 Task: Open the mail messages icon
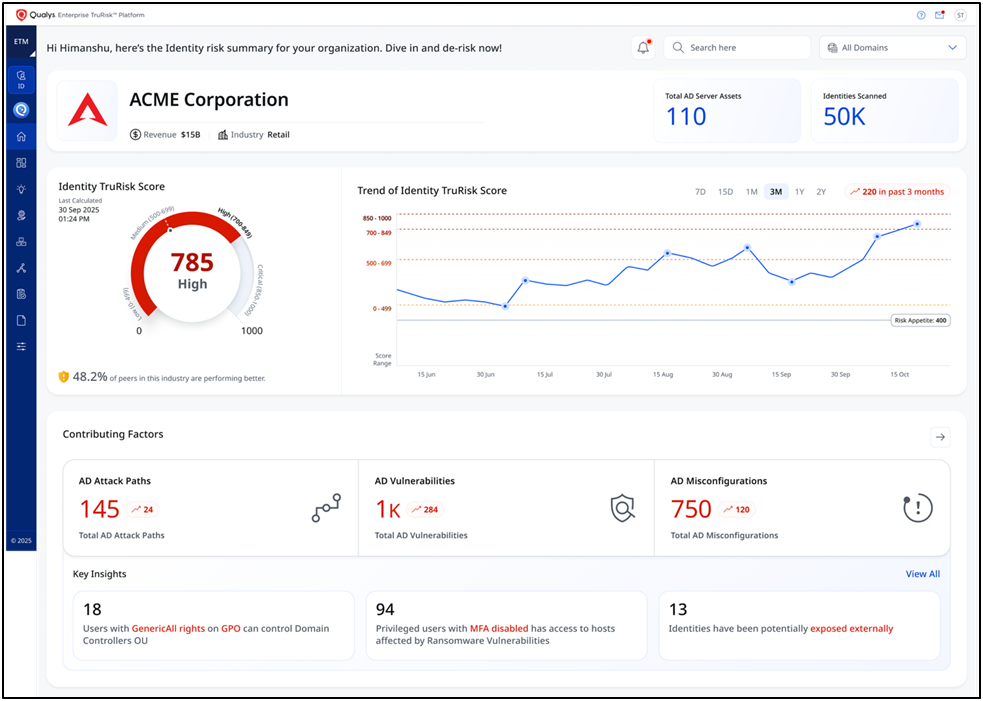click(939, 15)
